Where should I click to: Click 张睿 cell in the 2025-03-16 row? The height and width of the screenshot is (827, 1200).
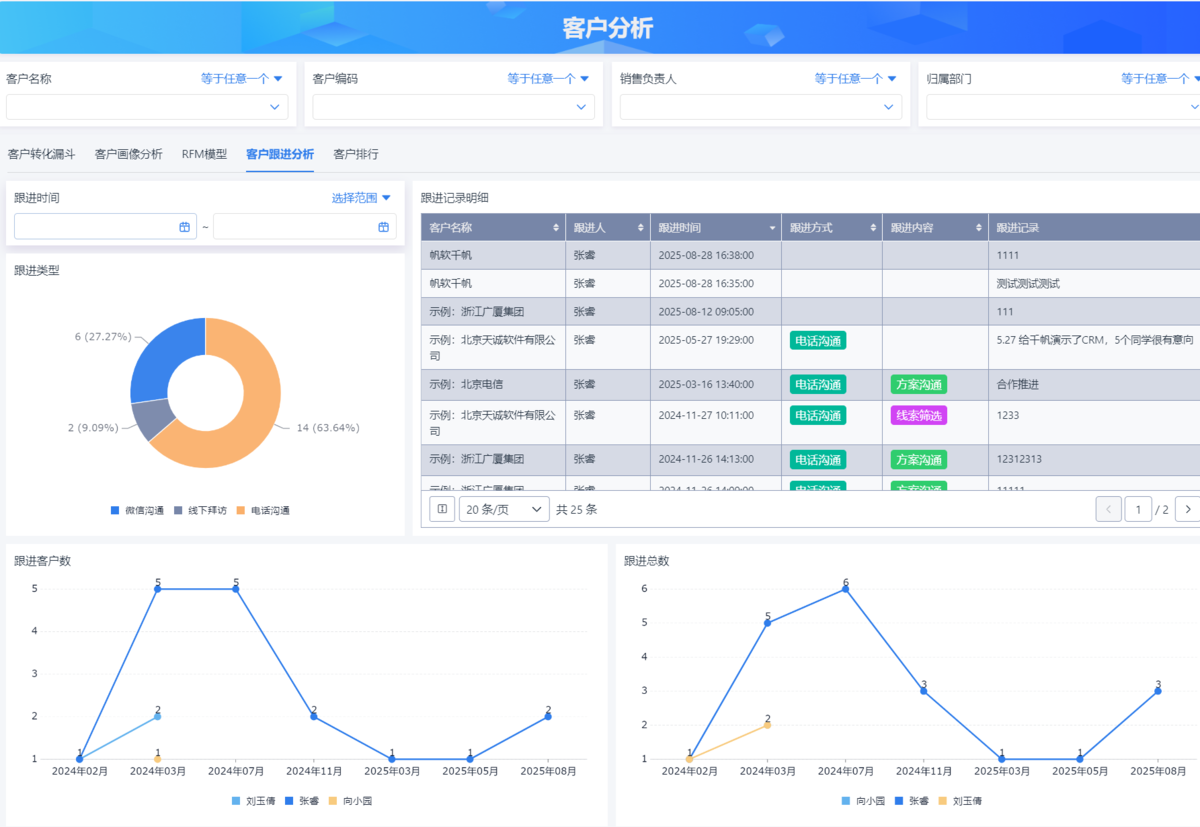click(x=607, y=384)
